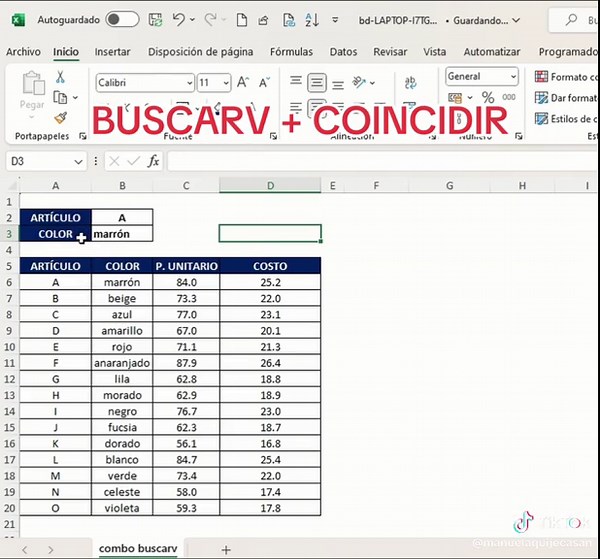Open the undo history dropdown
The image size is (600, 559).
pyautogui.click(x=192, y=20)
